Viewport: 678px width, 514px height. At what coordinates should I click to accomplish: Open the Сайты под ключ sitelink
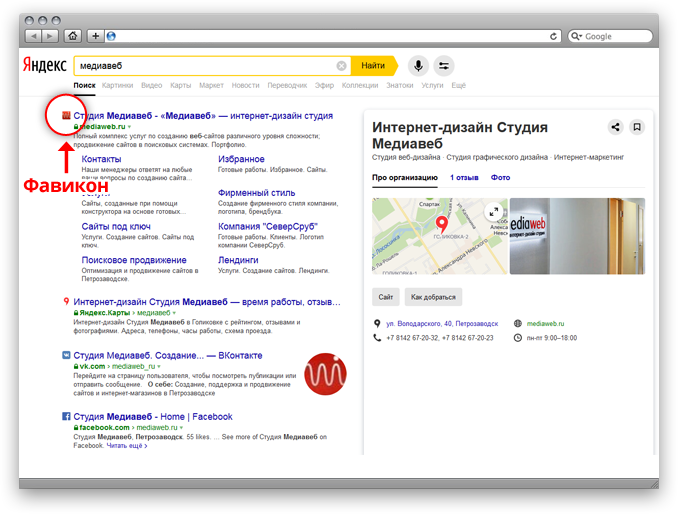pyautogui.click(x=116, y=227)
